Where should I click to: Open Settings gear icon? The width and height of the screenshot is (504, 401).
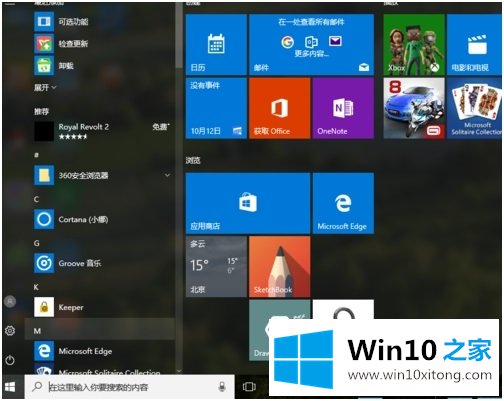[x=10, y=331]
